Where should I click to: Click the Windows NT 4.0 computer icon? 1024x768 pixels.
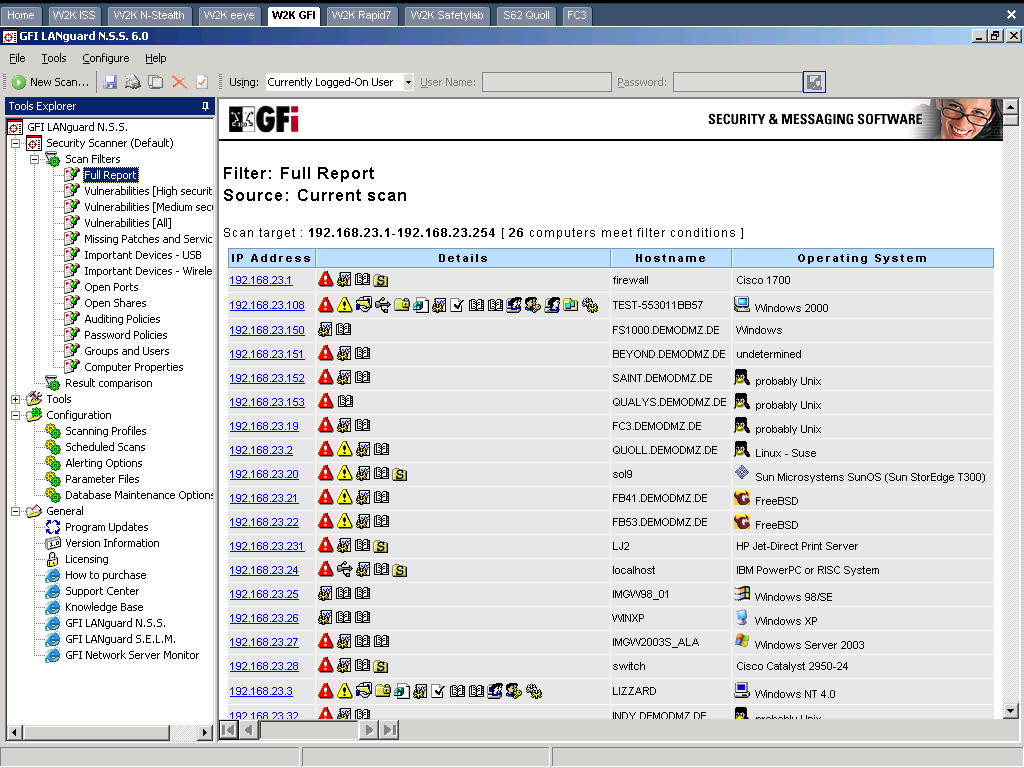point(741,690)
